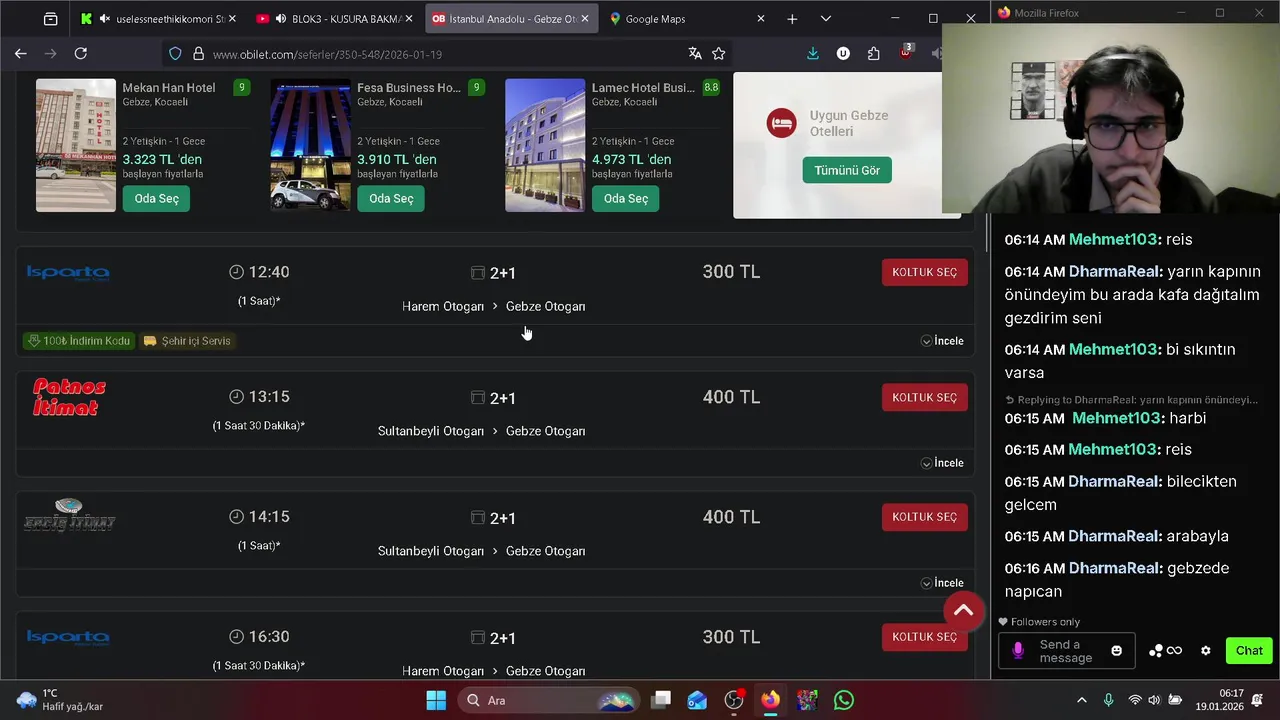Click the uBlock extension icon with badge
The image size is (1280, 720).
pyautogui.click(x=905, y=53)
